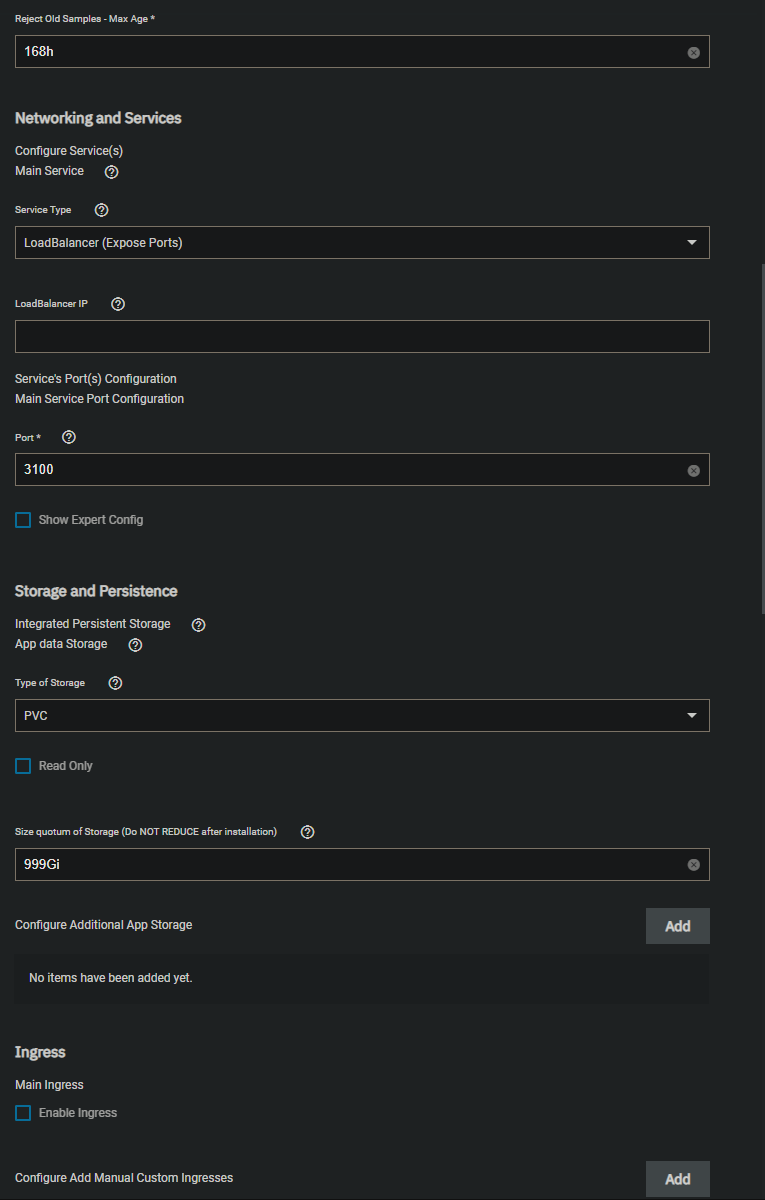Click the Port field help icon
This screenshot has width=765, height=1200.
pos(68,437)
